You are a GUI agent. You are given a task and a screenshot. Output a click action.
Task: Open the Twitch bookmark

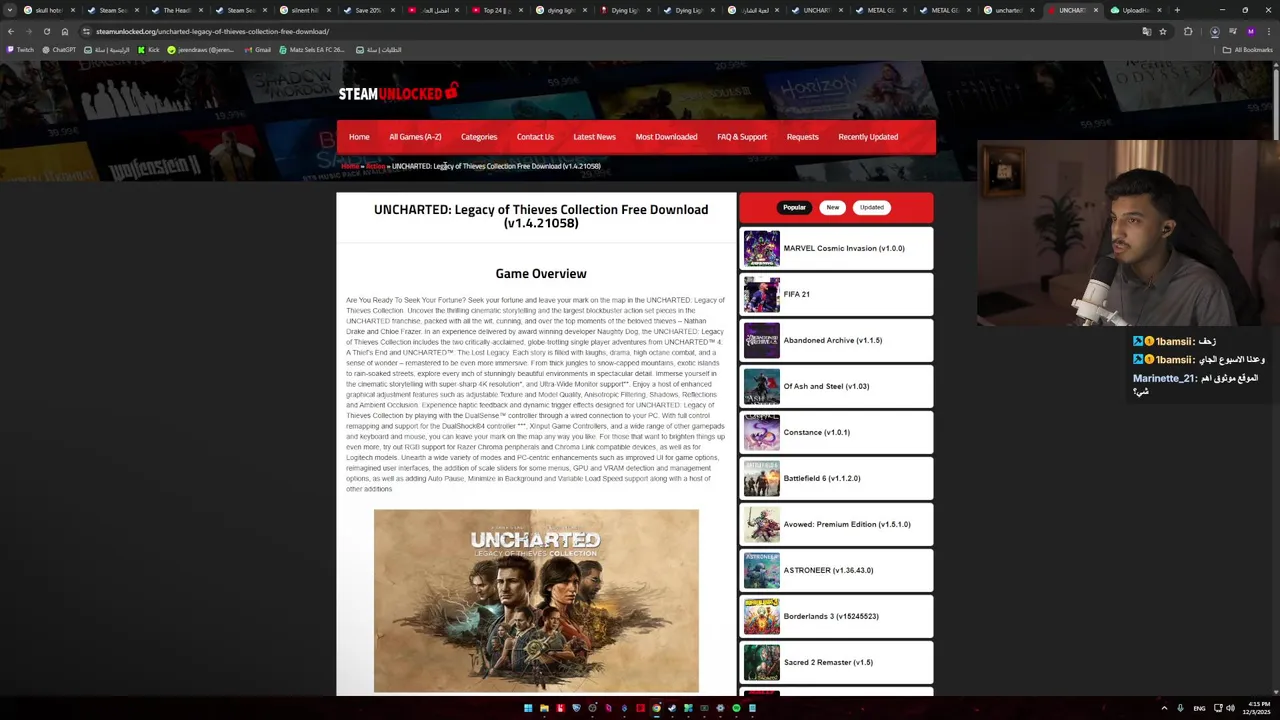pyautogui.click(x=20, y=50)
